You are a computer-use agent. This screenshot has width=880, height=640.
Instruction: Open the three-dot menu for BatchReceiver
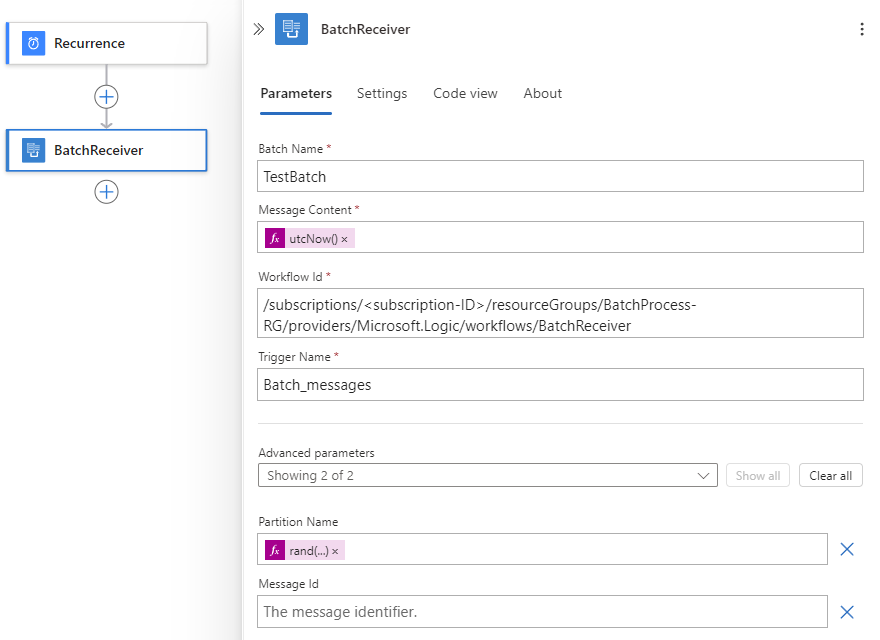(x=862, y=29)
